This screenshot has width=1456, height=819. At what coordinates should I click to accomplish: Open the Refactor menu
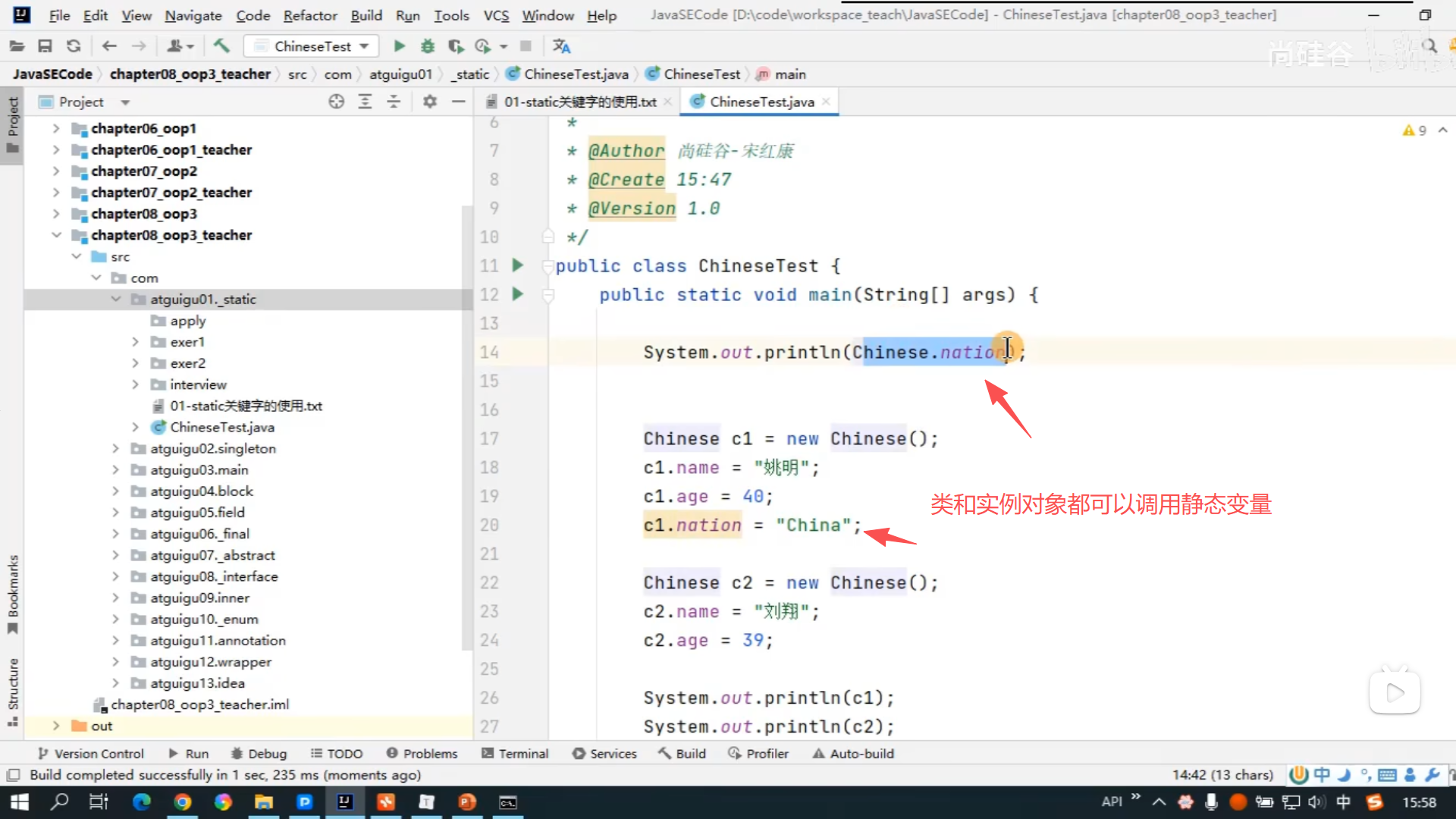tap(309, 15)
